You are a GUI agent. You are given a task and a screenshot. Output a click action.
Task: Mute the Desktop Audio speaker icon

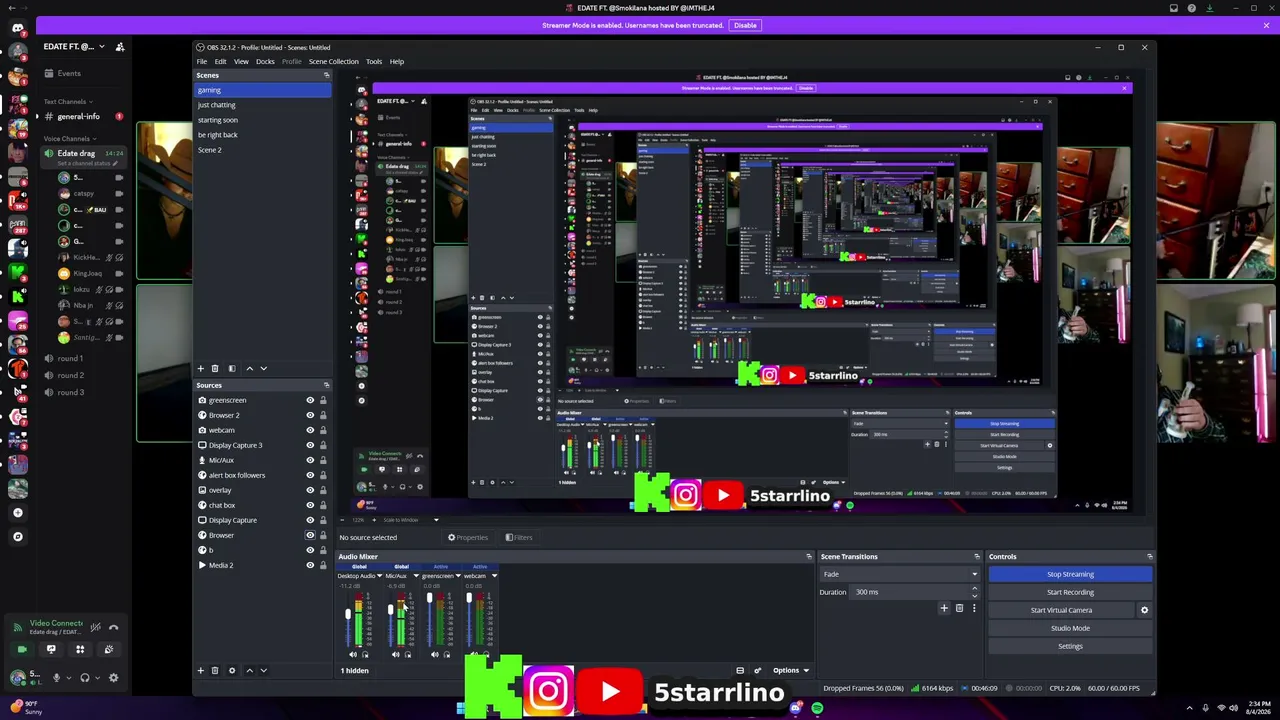tap(353, 655)
